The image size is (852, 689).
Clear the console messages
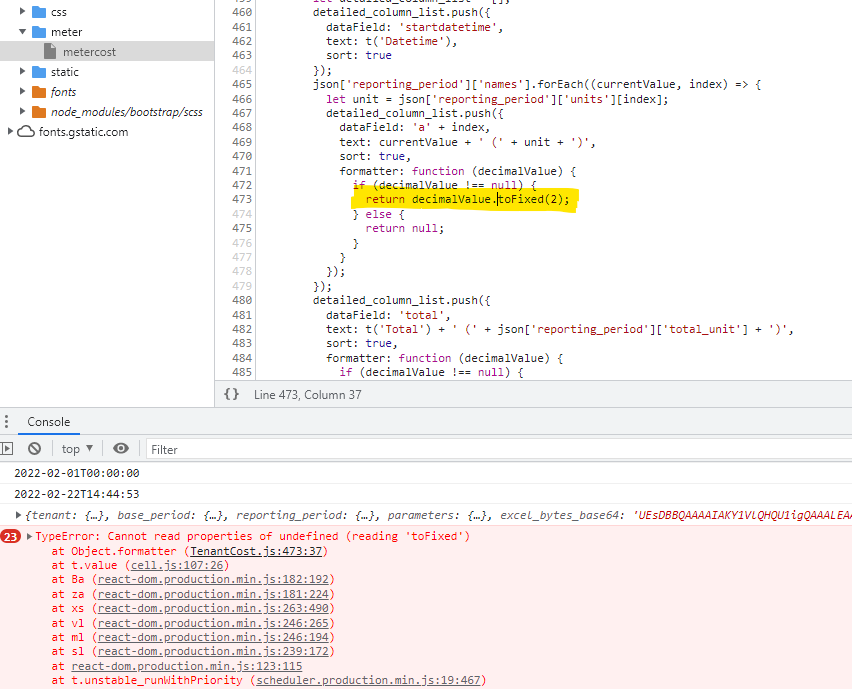point(34,448)
